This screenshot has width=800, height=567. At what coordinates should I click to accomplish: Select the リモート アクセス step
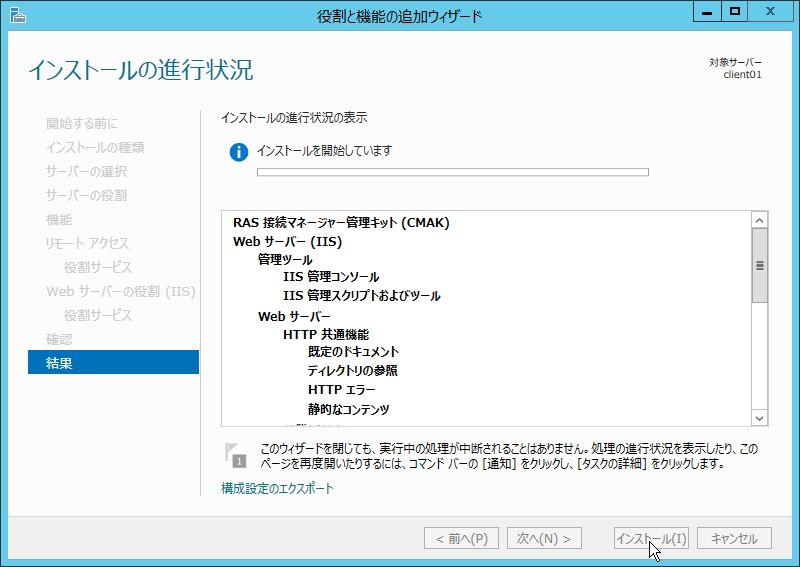click(x=87, y=243)
